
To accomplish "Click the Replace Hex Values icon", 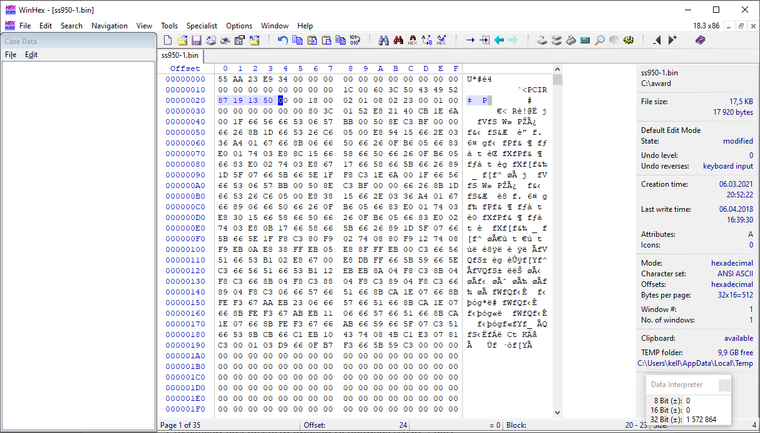I will (441, 40).
